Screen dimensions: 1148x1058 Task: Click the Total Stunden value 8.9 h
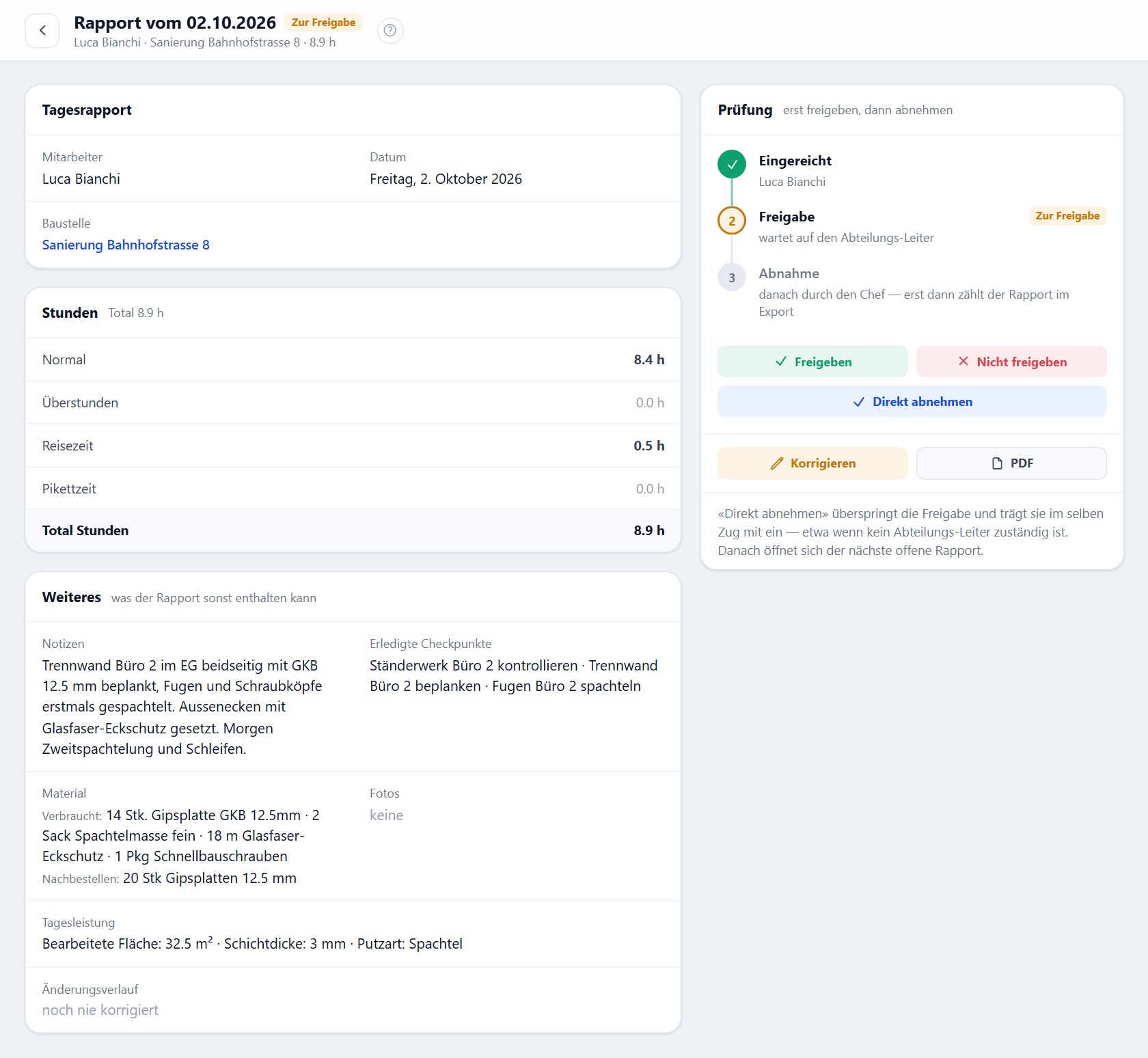[648, 530]
